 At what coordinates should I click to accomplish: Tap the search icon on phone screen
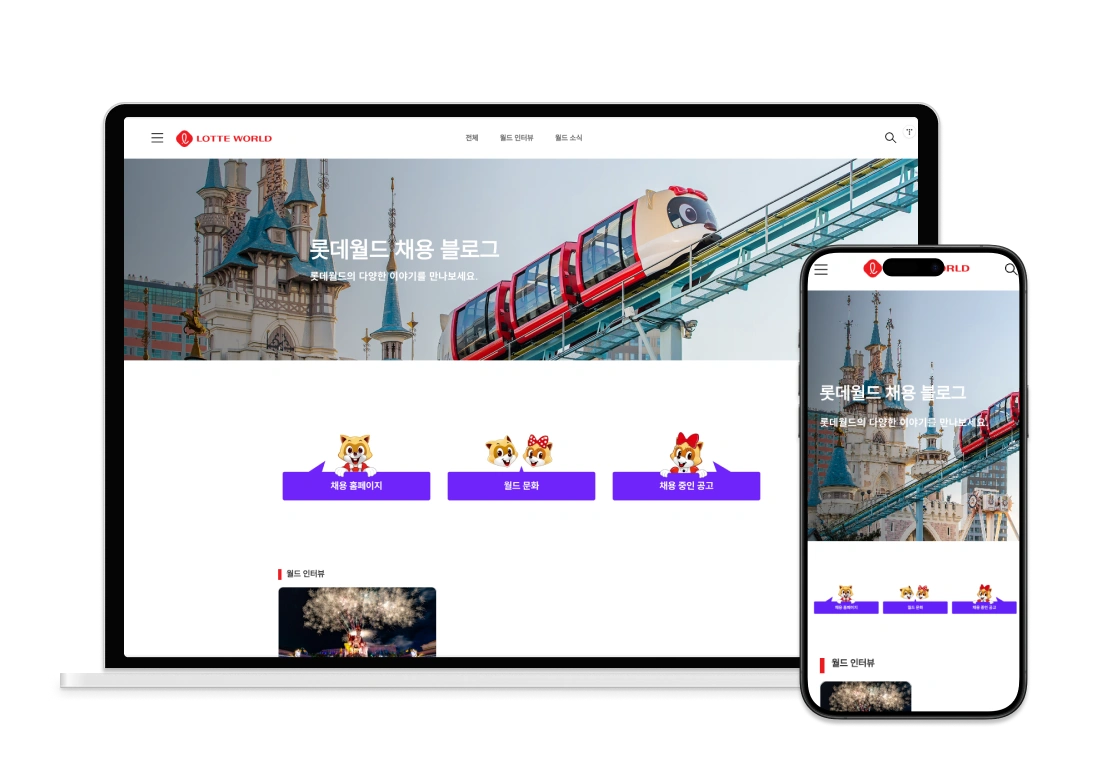[x=1010, y=269]
